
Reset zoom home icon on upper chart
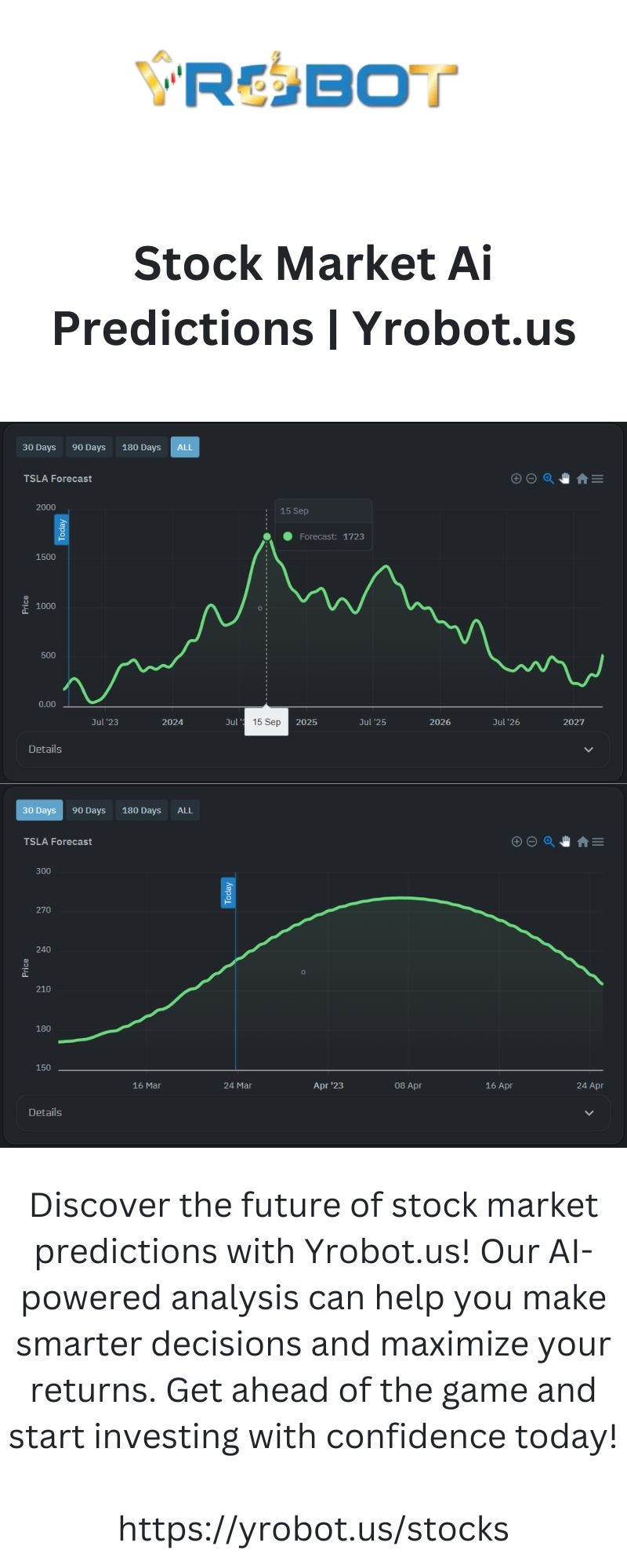[x=582, y=478]
